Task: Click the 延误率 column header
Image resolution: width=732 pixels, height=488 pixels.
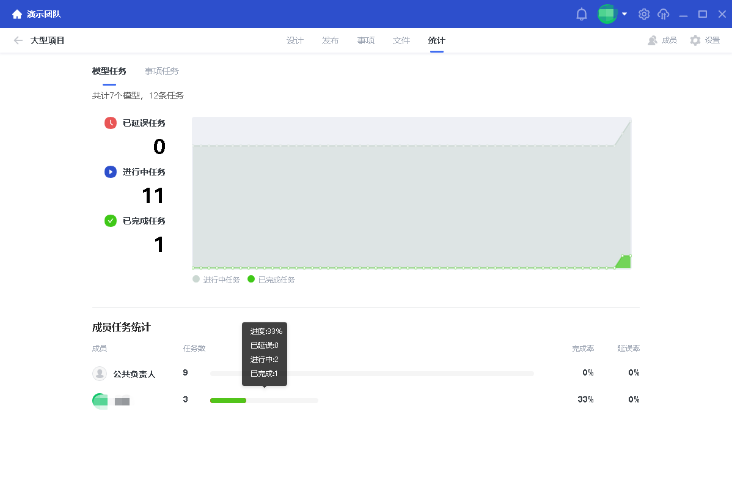Action: (x=628, y=348)
